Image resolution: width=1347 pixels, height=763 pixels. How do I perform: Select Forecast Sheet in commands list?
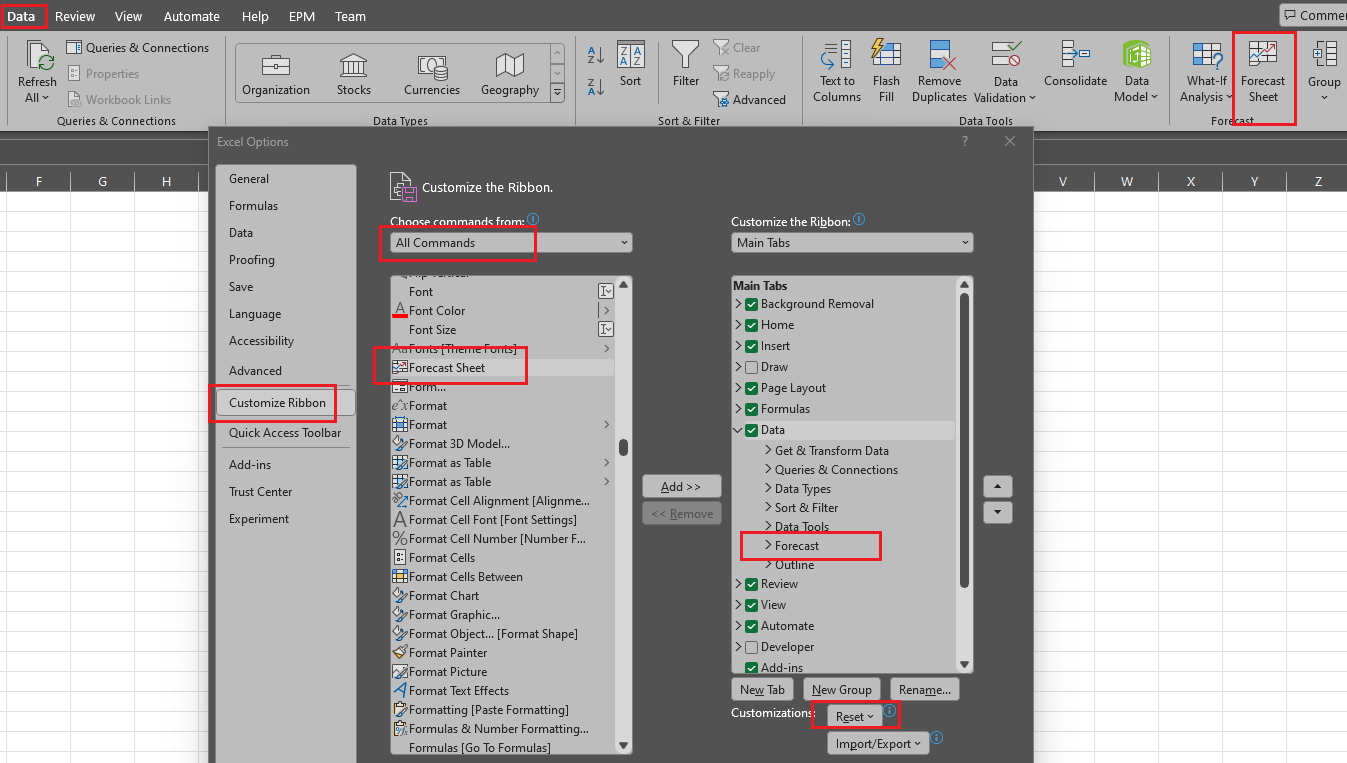pos(502,368)
